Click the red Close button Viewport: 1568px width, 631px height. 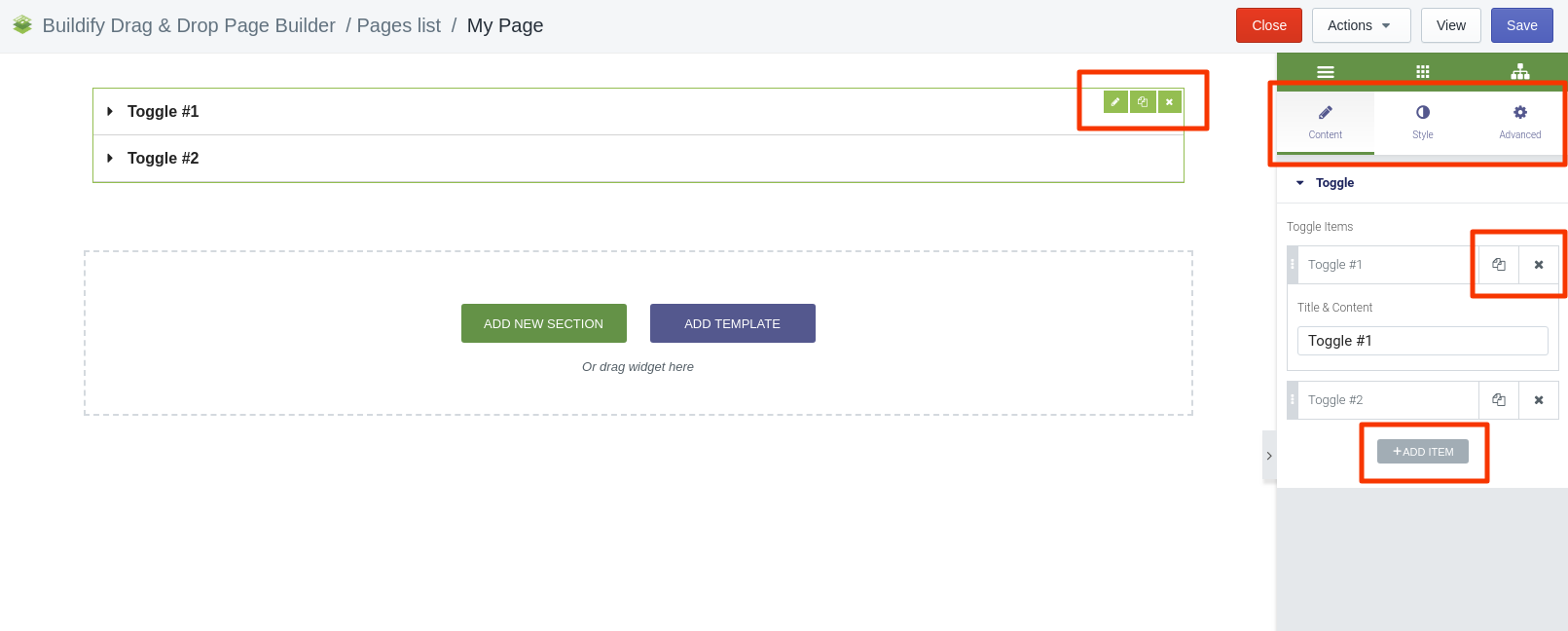tap(1269, 25)
